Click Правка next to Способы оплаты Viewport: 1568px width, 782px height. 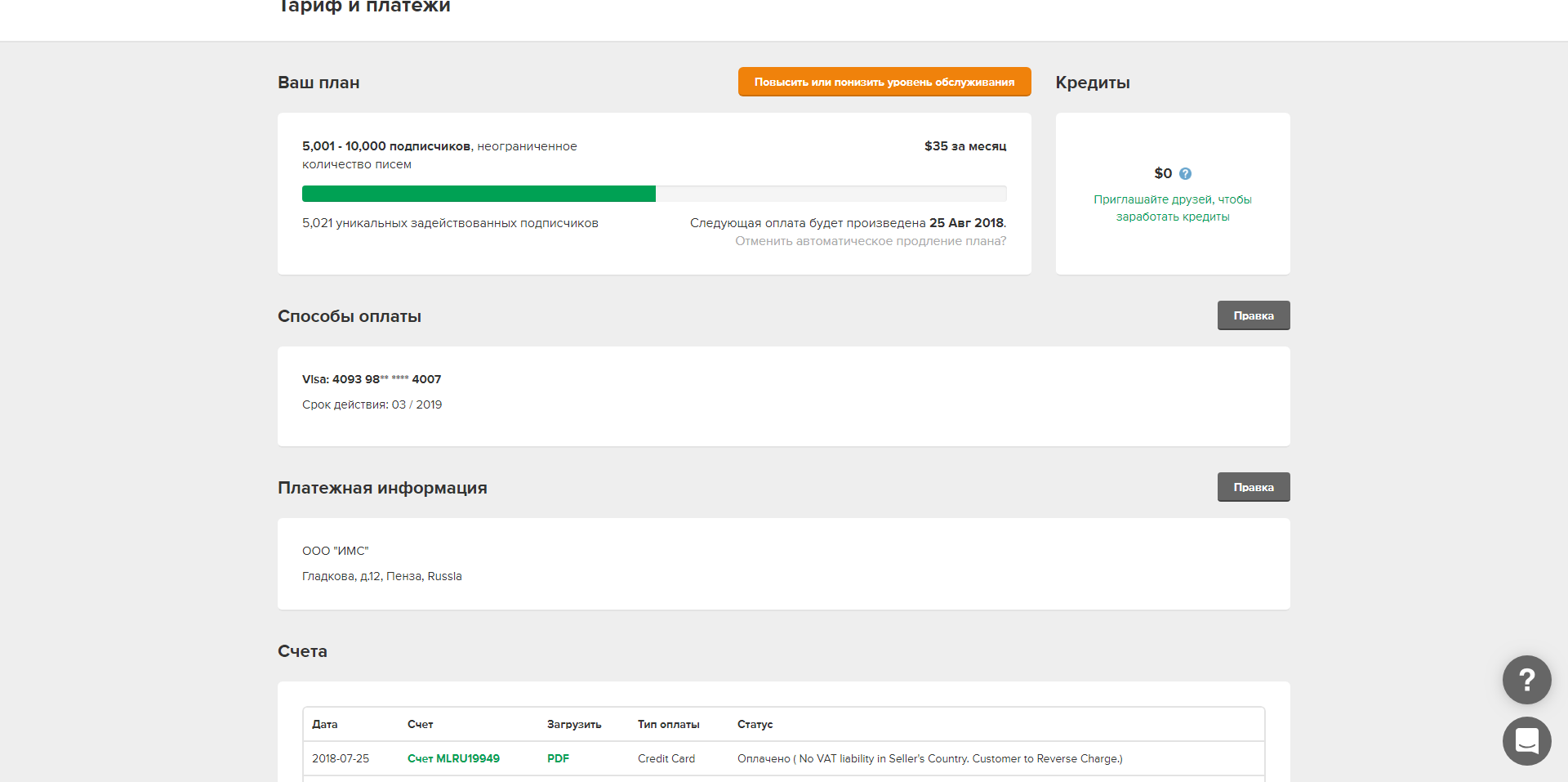pyautogui.click(x=1253, y=315)
